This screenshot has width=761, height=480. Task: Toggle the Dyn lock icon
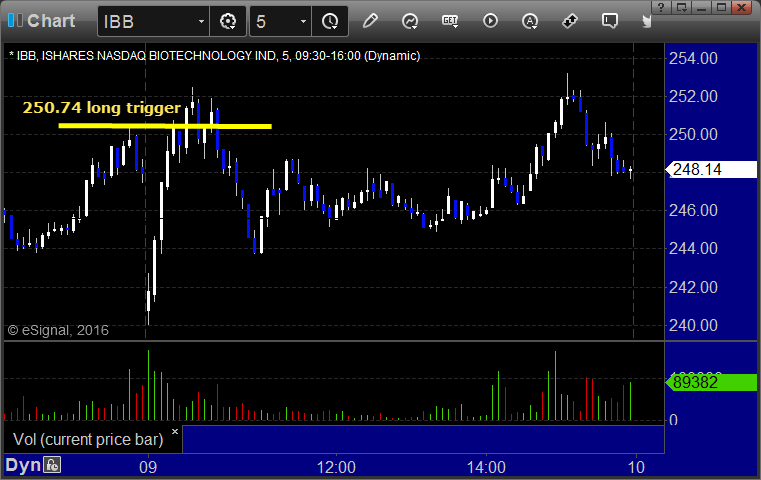[52, 465]
